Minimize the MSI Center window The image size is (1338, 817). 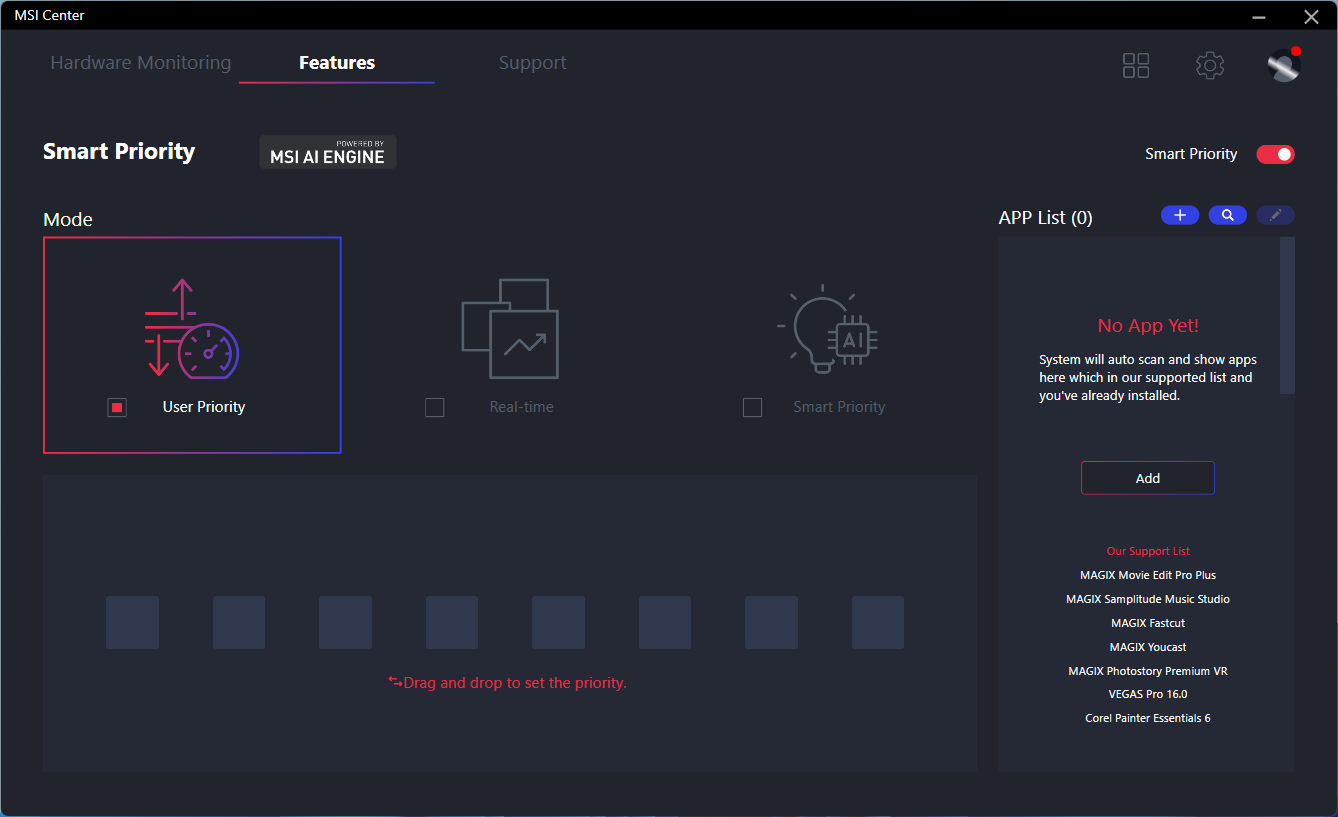pyautogui.click(x=1259, y=16)
